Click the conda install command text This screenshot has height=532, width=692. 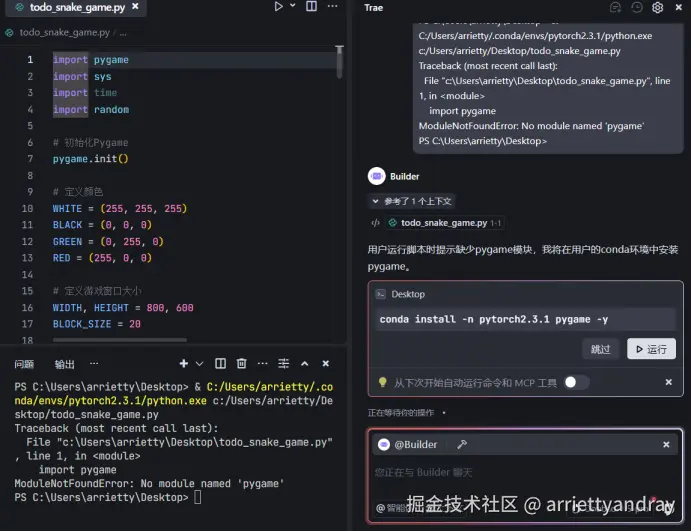click(x=494, y=319)
